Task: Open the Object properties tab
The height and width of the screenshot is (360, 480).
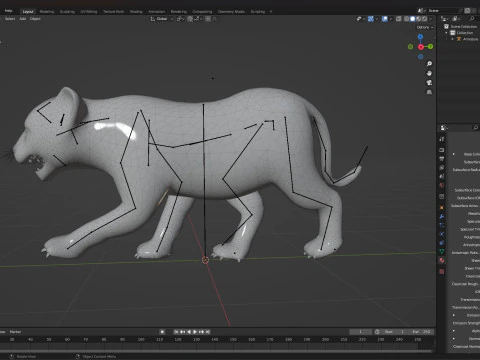Action: click(x=442, y=207)
